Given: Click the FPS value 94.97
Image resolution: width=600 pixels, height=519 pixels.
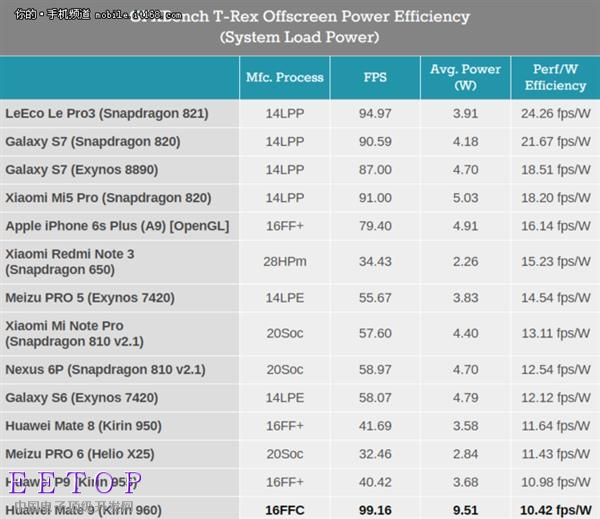Looking at the screenshot, I should [x=375, y=114].
